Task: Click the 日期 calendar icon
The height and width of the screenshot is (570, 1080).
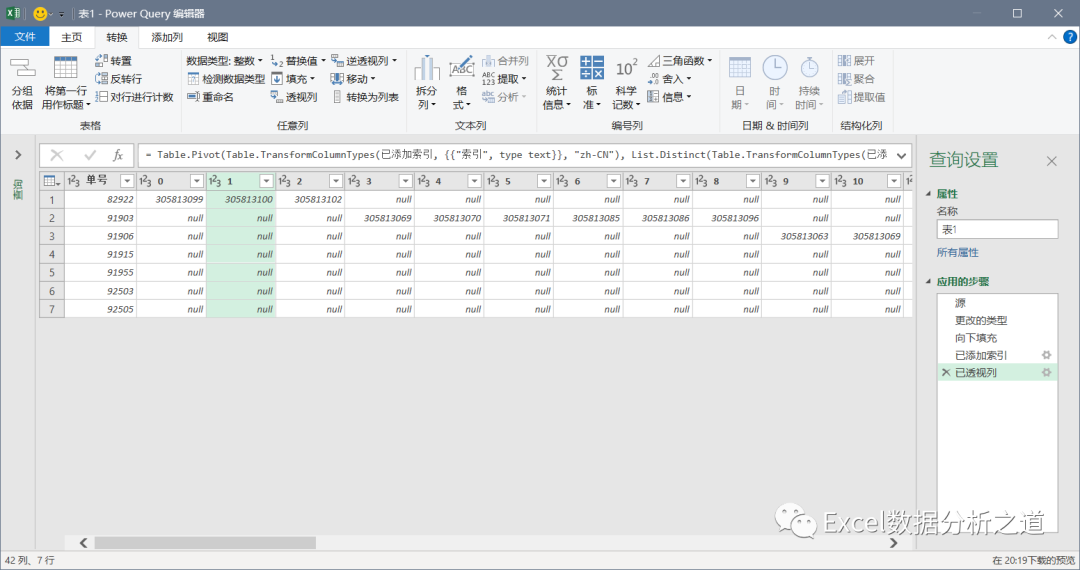Action: point(740,68)
